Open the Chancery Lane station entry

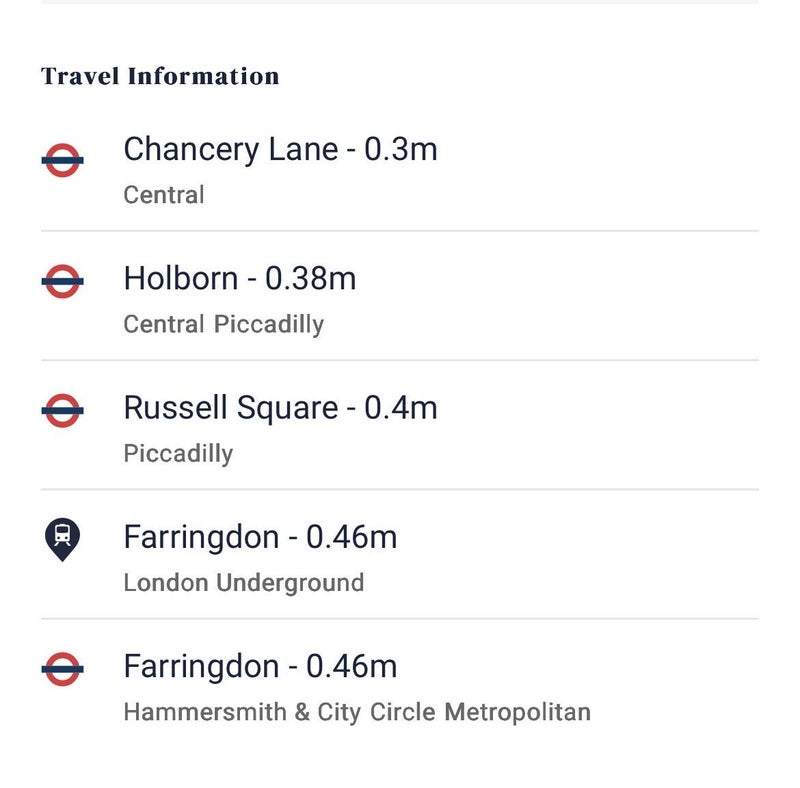point(230,150)
